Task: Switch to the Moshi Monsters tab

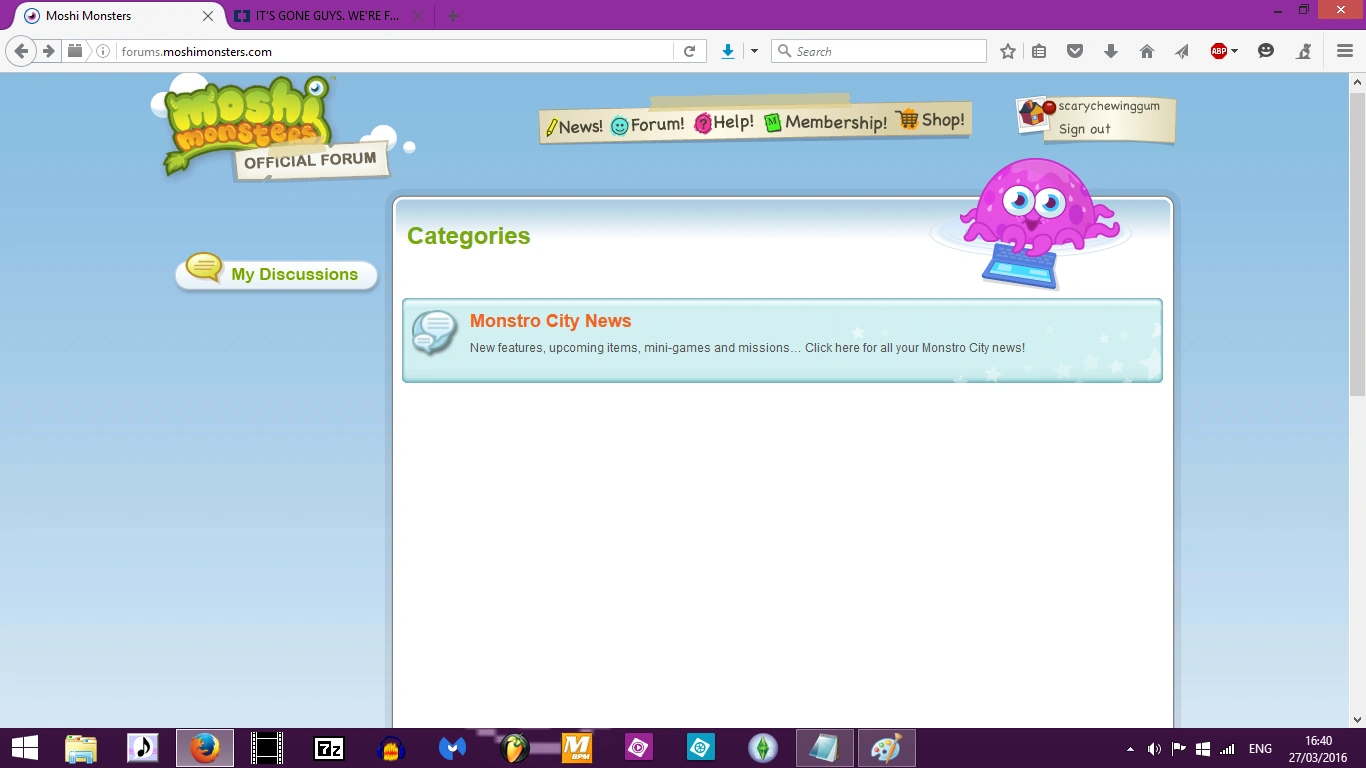Action: tap(119, 16)
